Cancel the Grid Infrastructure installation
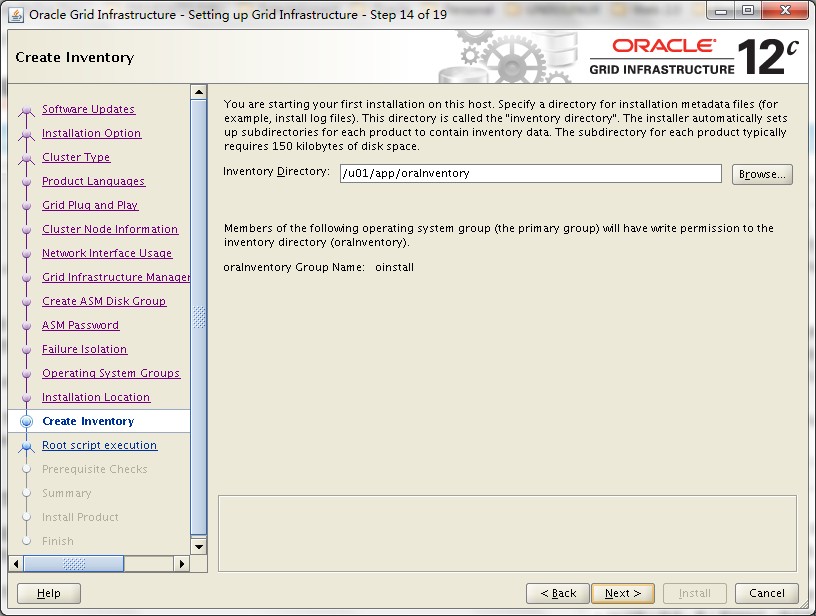 point(767,593)
